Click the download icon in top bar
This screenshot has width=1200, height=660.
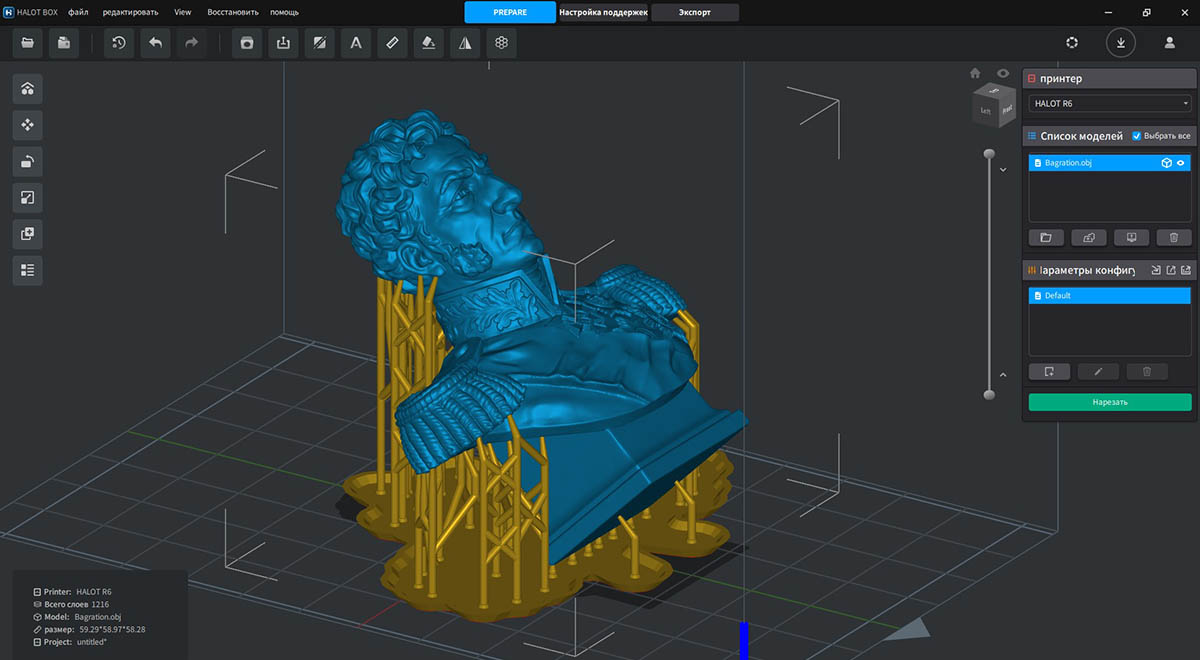coord(1121,43)
